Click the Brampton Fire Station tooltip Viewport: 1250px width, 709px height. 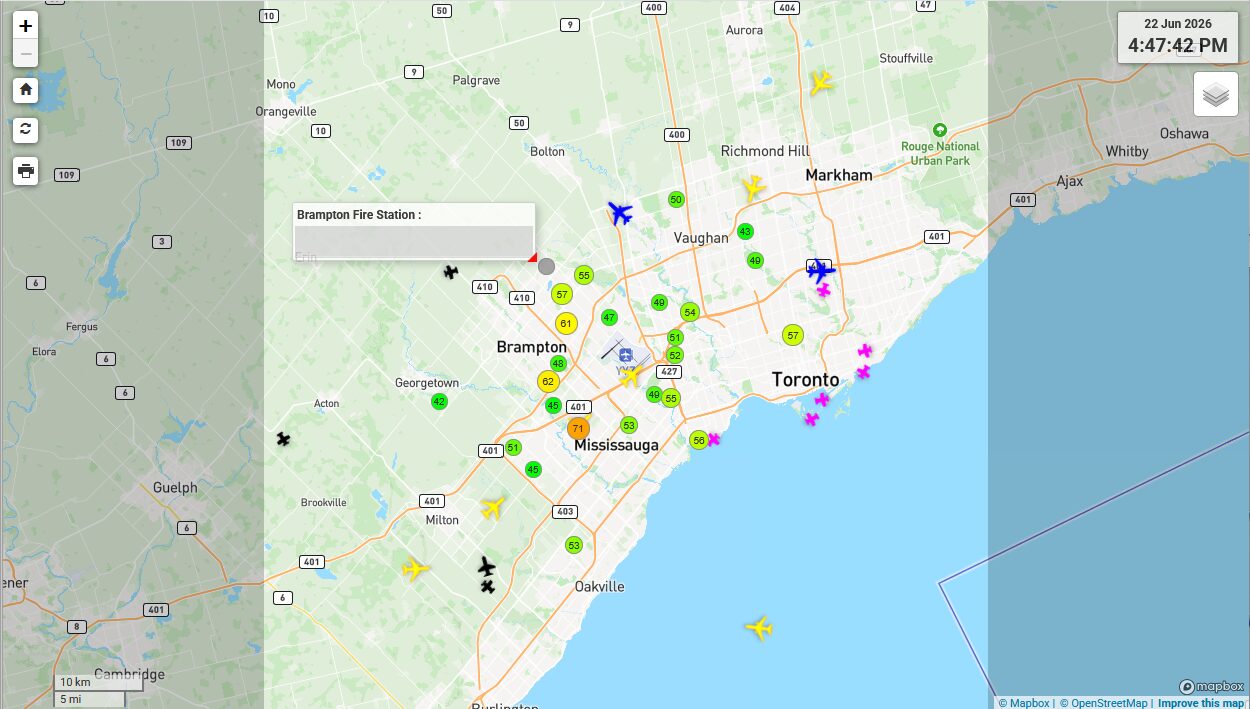[x=414, y=232]
